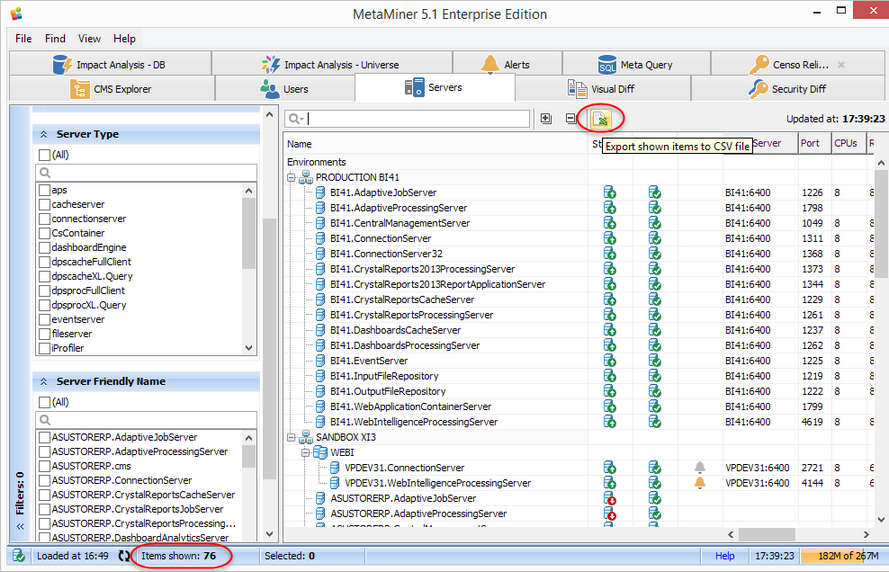Collapse the Server Friendly Name section
Viewport: 889px width, 572px height.
(x=43, y=382)
